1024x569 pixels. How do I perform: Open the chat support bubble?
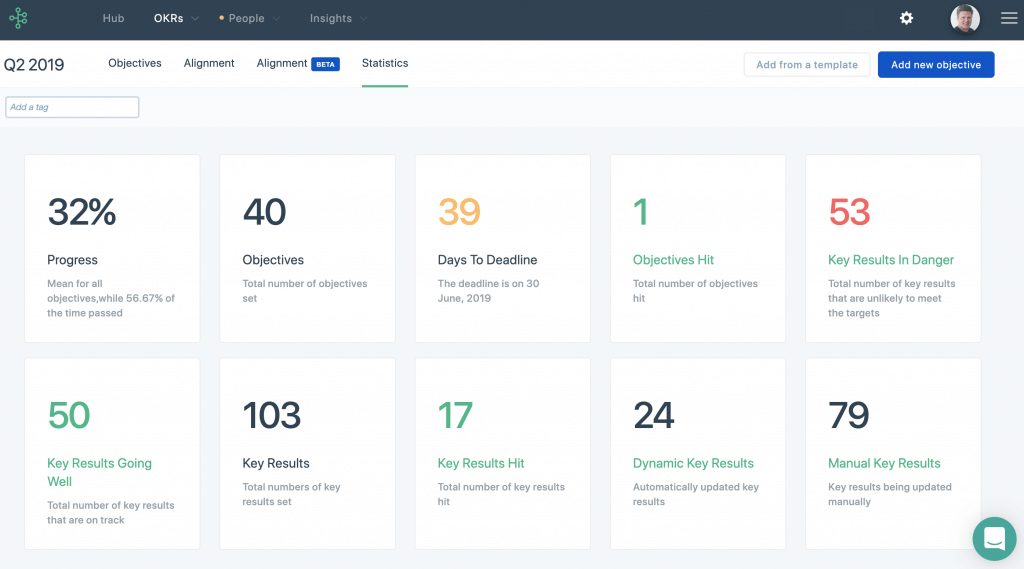(994, 539)
